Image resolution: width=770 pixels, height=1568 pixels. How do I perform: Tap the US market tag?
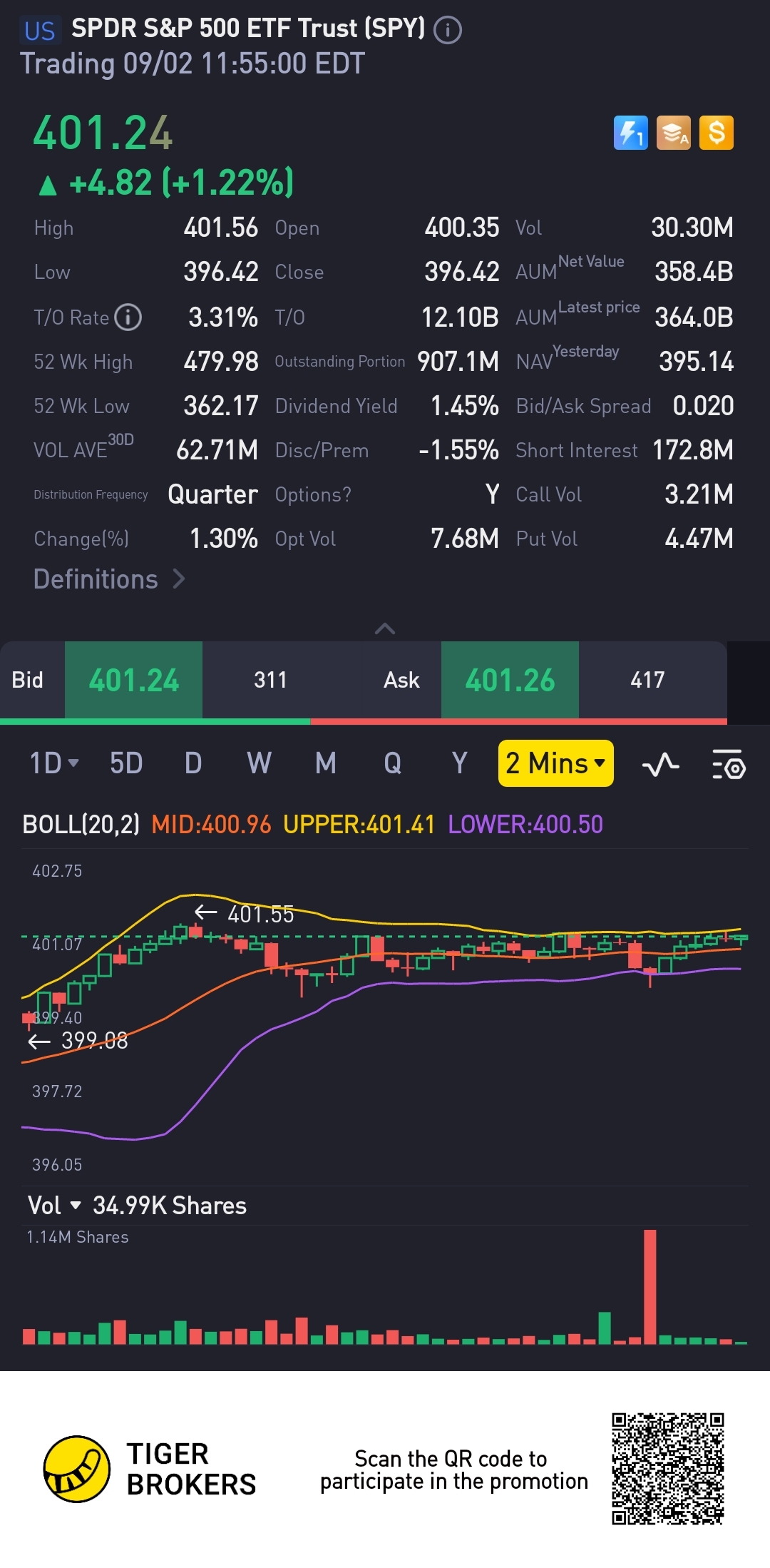39,31
